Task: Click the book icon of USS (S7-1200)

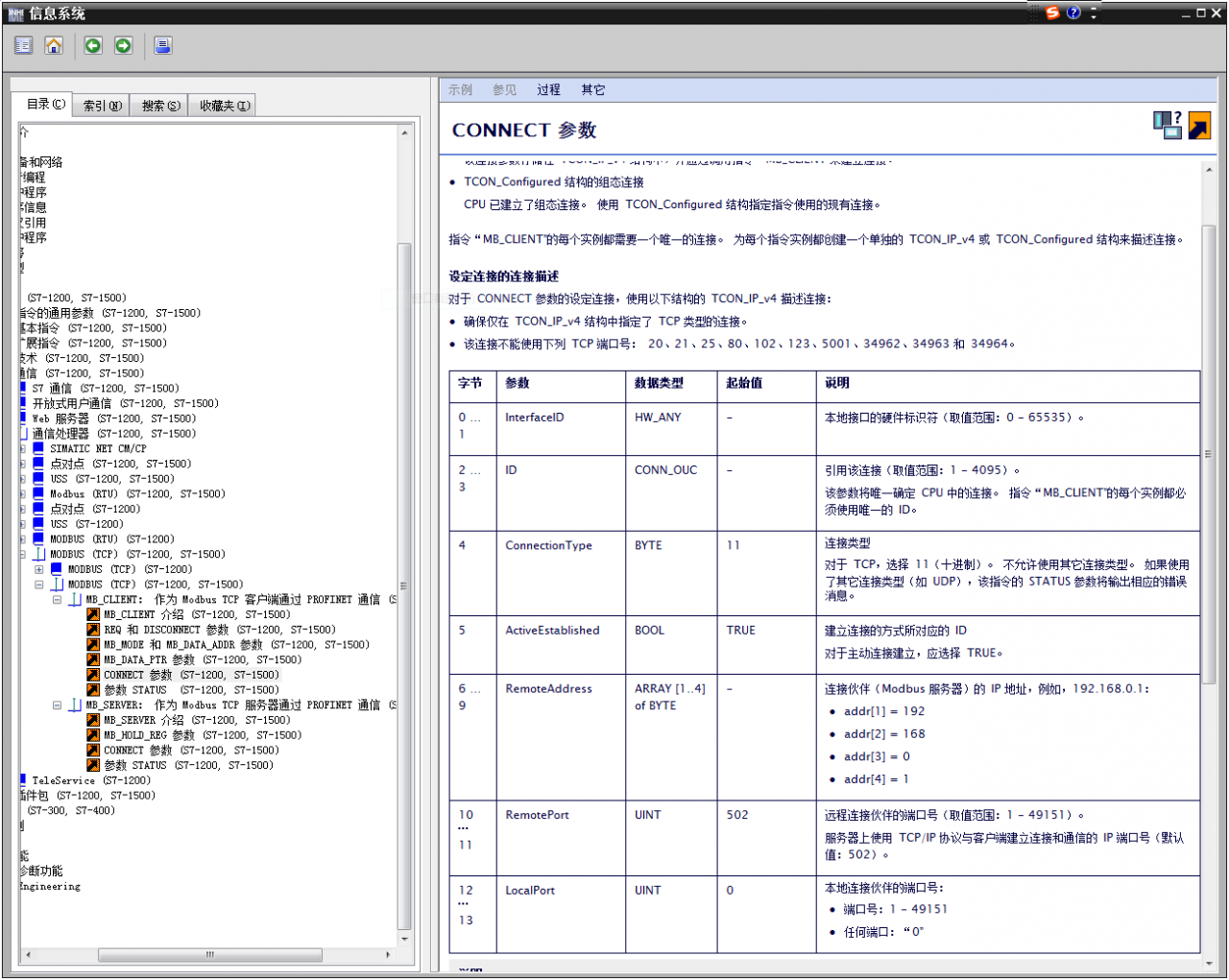Action: click(x=38, y=524)
